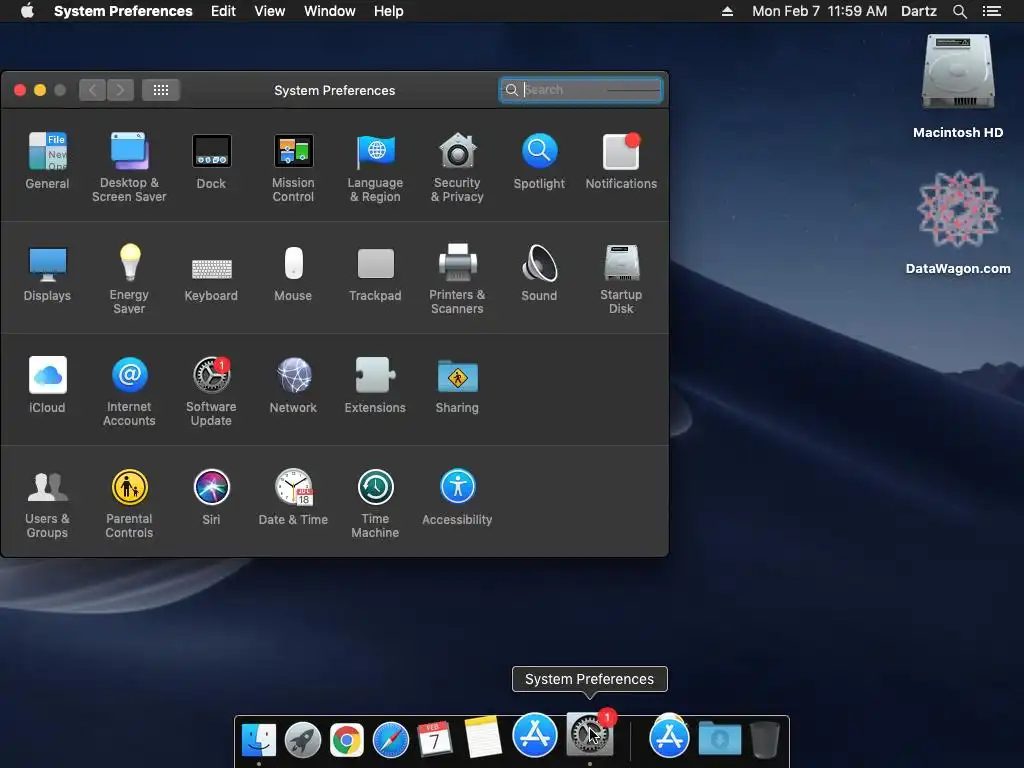This screenshot has height=768, width=1024.
Task: Open Notifications preferences
Action: 621,161
